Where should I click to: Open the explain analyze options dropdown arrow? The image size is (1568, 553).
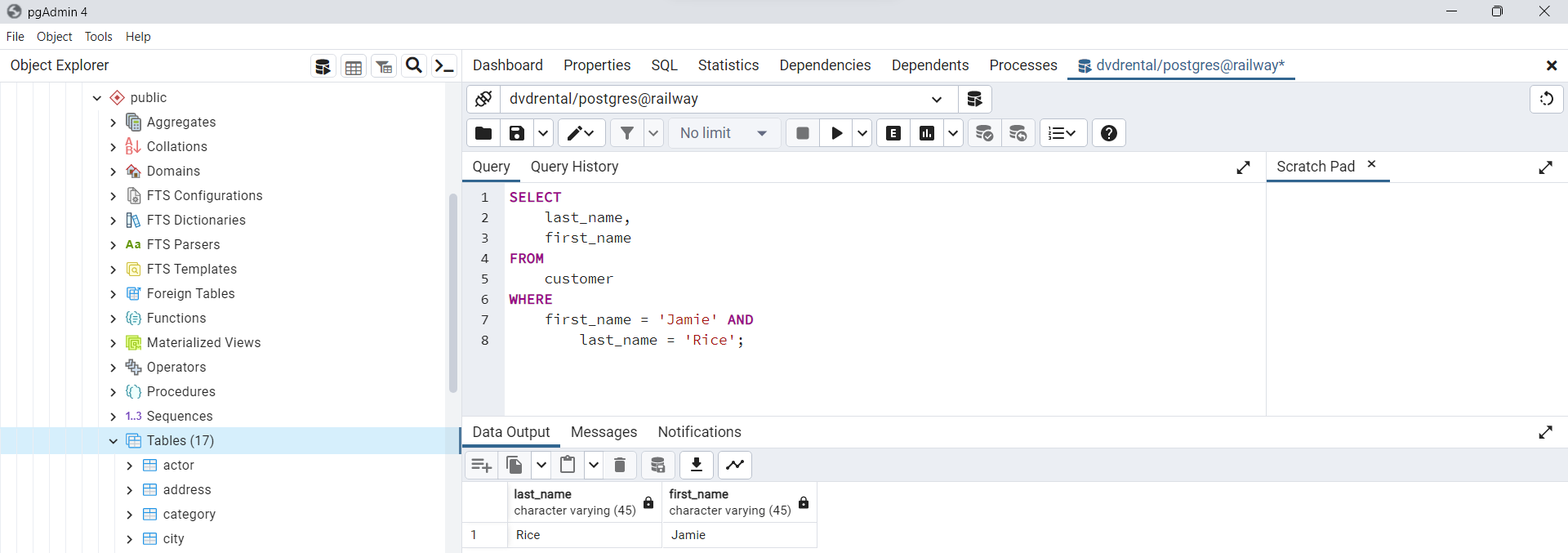click(x=953, y=133)
